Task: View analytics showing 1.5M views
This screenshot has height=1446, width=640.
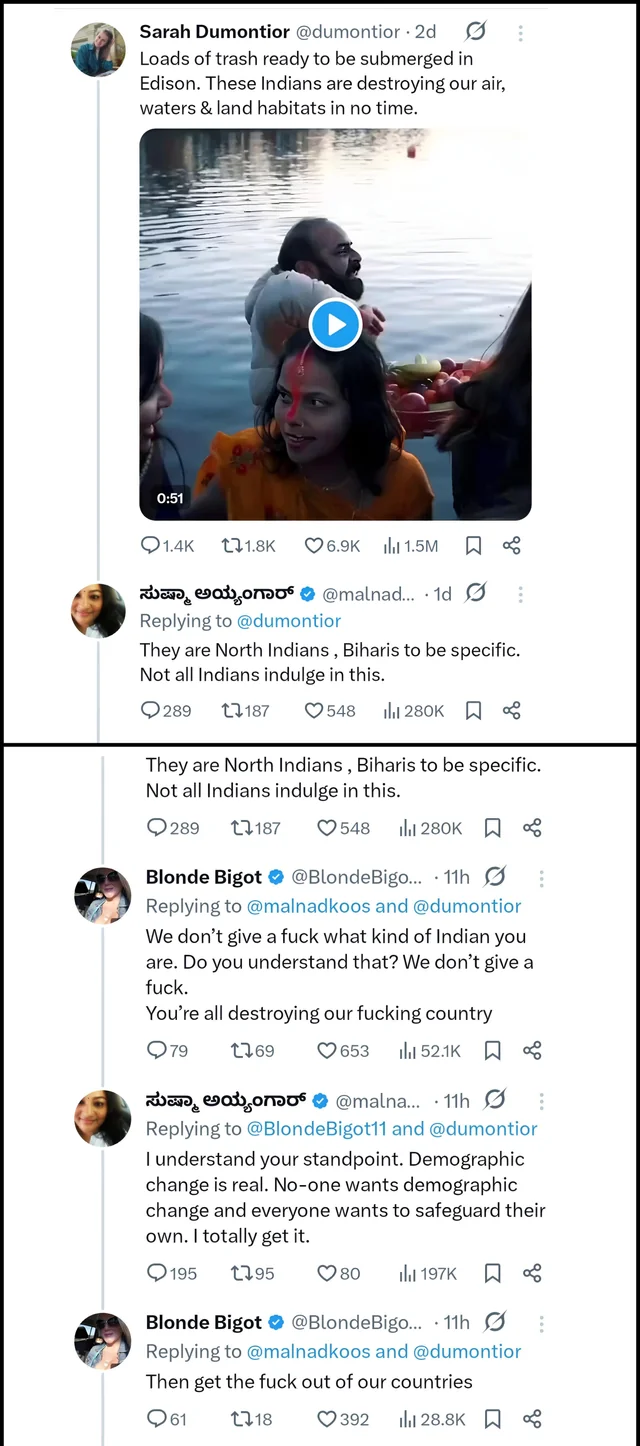Action: click(391, 546)
